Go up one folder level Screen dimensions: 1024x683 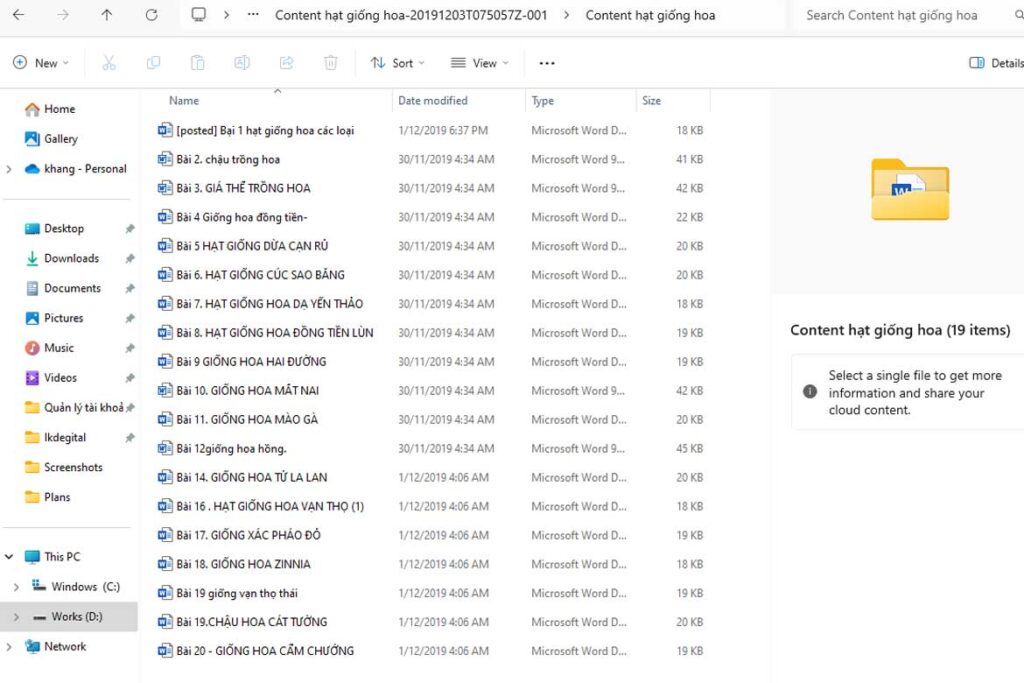click(106, 15)
